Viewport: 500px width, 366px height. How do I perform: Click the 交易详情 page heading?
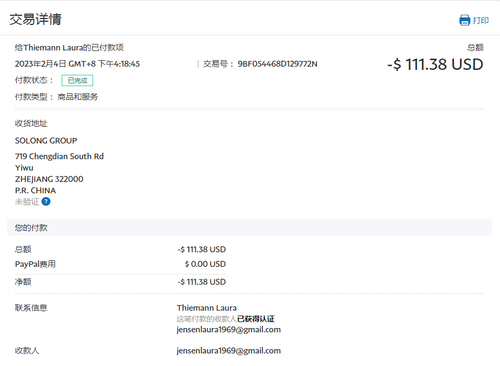(35, 19)
